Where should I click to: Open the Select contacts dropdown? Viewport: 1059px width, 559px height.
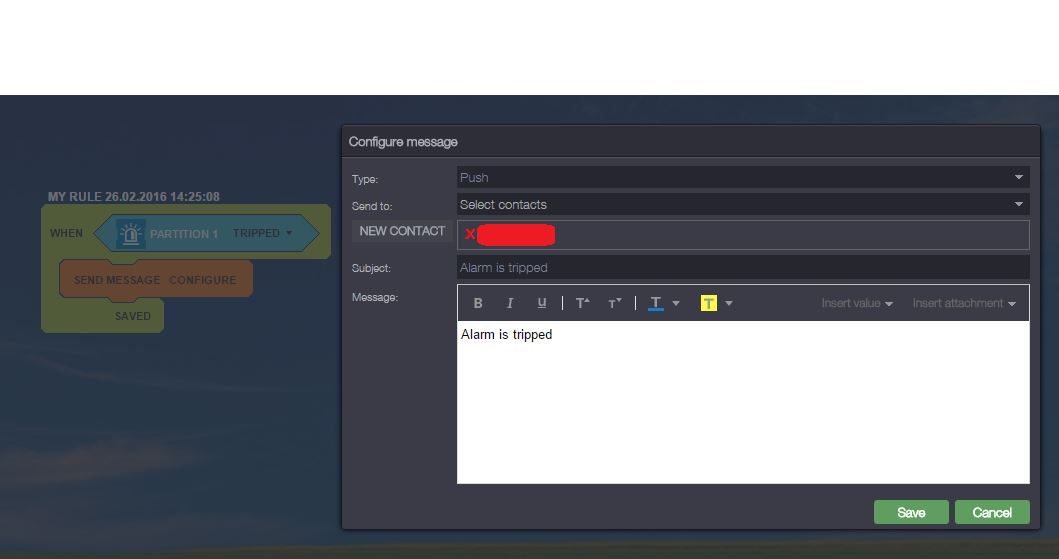[1018, 204]
